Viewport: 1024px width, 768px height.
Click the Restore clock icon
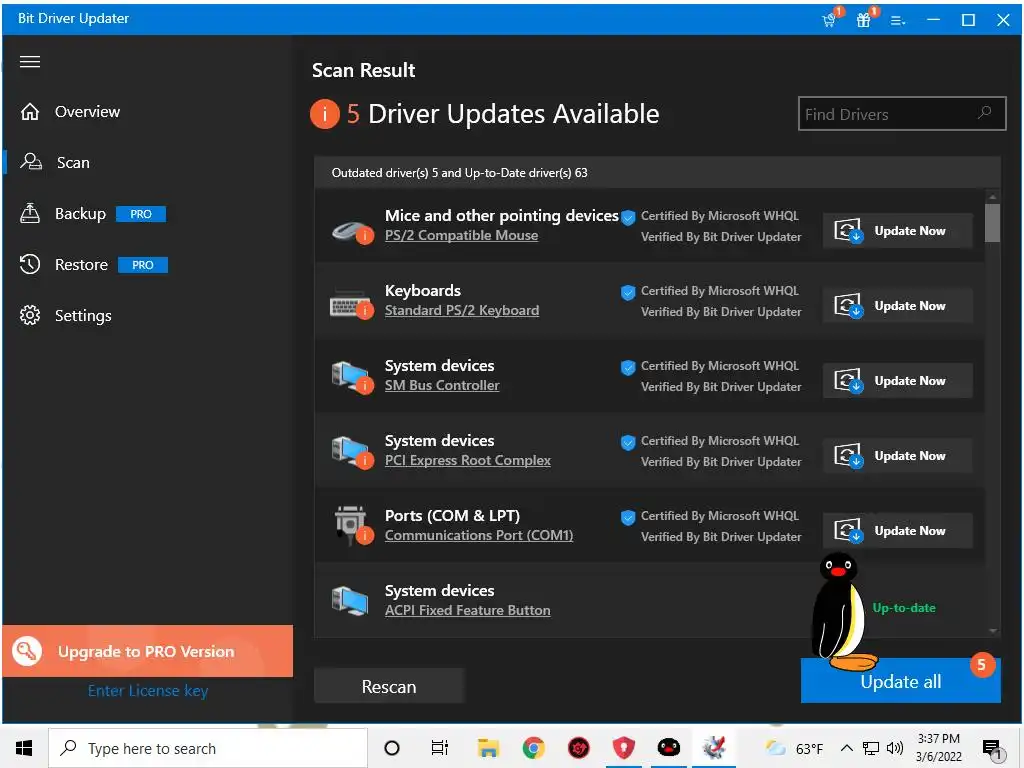(30, 264)
